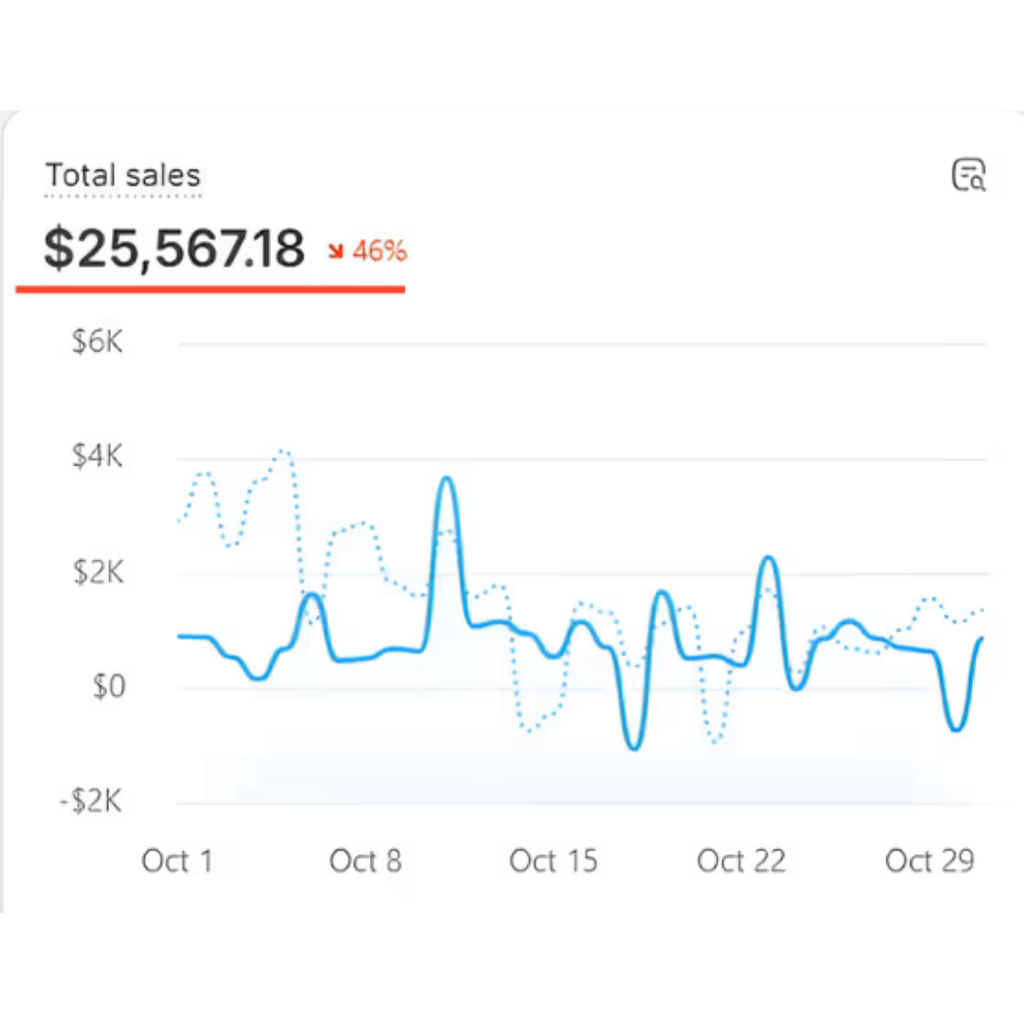Click the dotted line's highest peak

coord(284,451)
